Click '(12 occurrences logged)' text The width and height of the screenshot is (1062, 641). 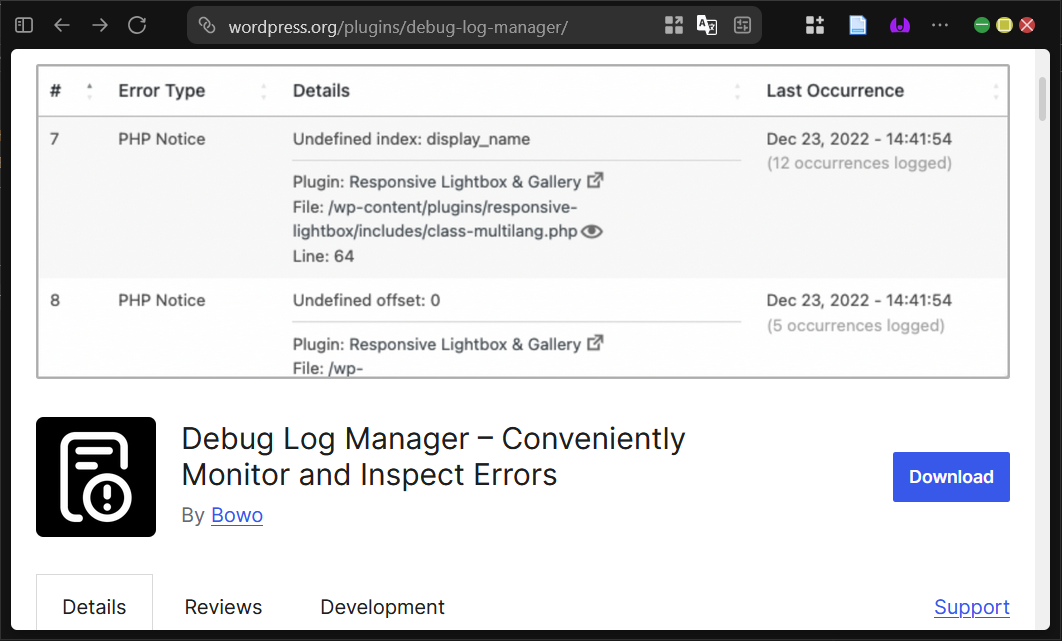point(859,163)
